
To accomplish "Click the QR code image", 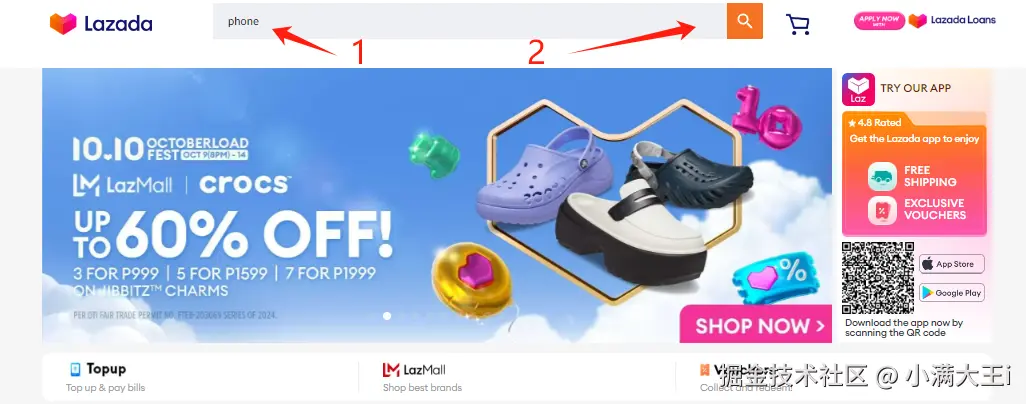I will [x=877, y=278].
